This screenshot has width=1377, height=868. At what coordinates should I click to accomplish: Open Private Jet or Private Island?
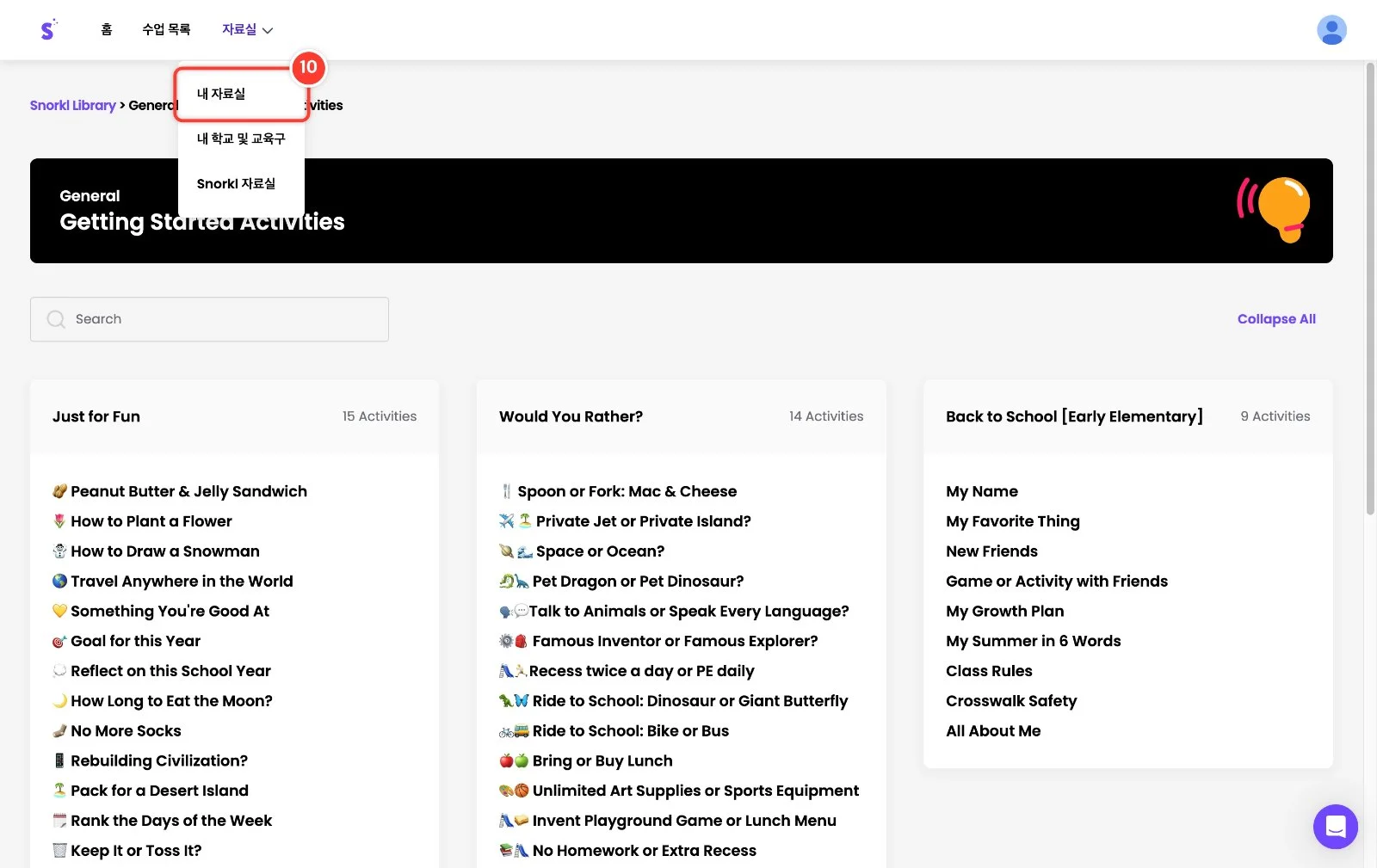tap(625, 521)
